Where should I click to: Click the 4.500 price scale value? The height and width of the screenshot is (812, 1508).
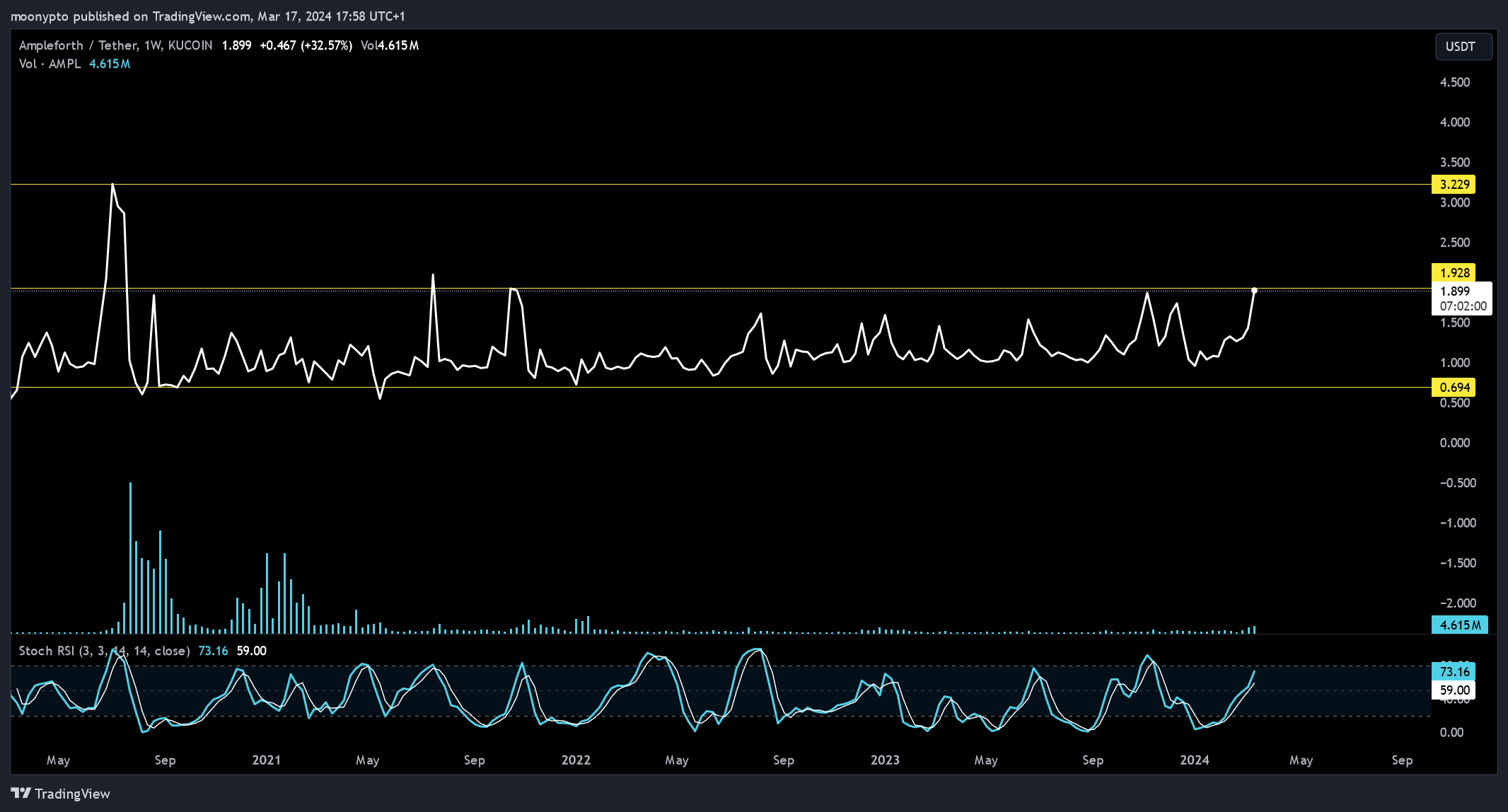pos(1455,83)
